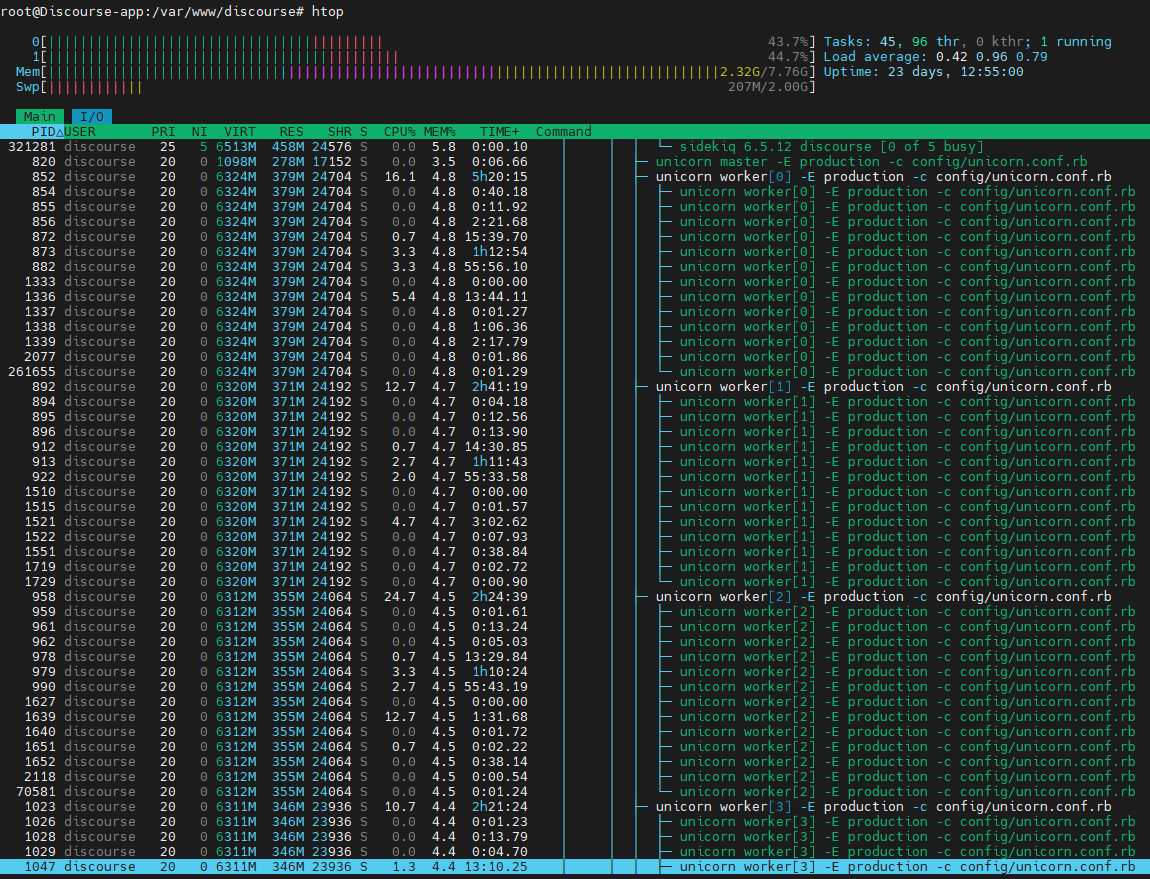Image resolution: width=1150 pixels, height=879 pixels.
Task: Click the Uptime 23 days text
Action: [923, 72]
